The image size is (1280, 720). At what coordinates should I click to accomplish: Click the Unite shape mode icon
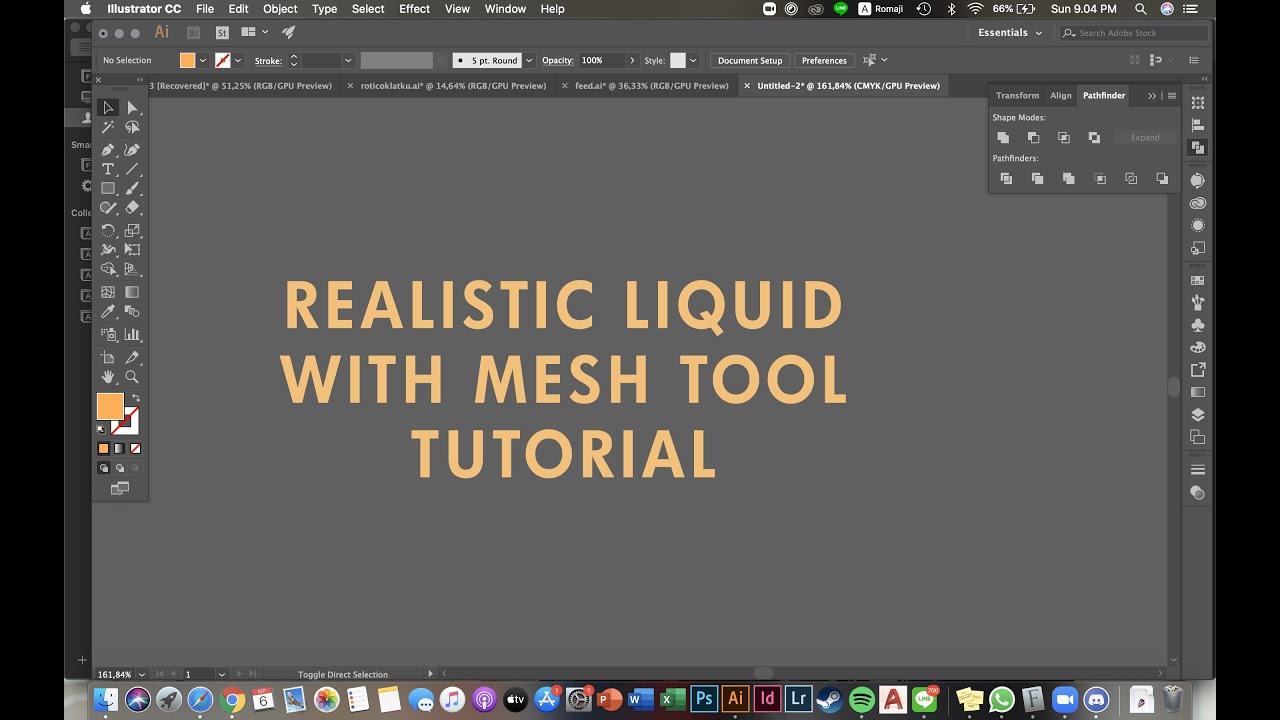tap(1003, 137)
